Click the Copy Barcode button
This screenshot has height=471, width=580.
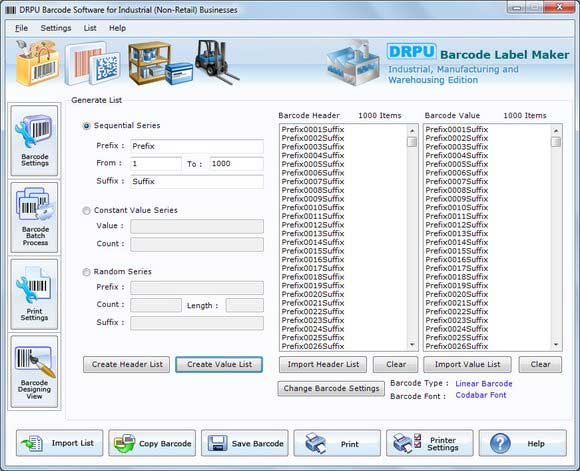[152, 443]
